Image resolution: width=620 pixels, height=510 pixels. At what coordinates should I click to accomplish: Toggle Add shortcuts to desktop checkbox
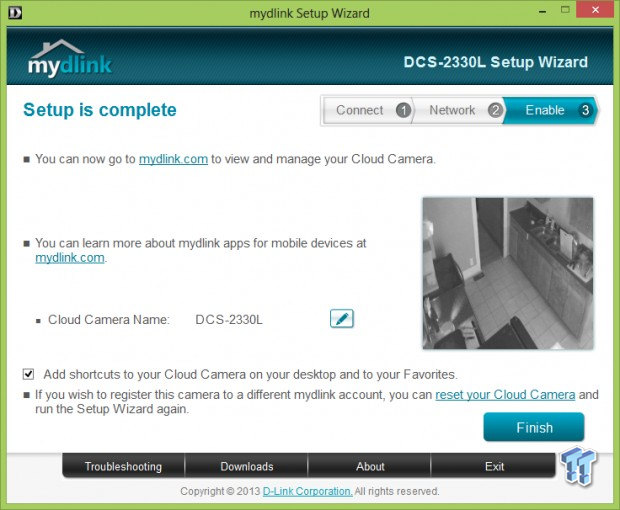28,374
